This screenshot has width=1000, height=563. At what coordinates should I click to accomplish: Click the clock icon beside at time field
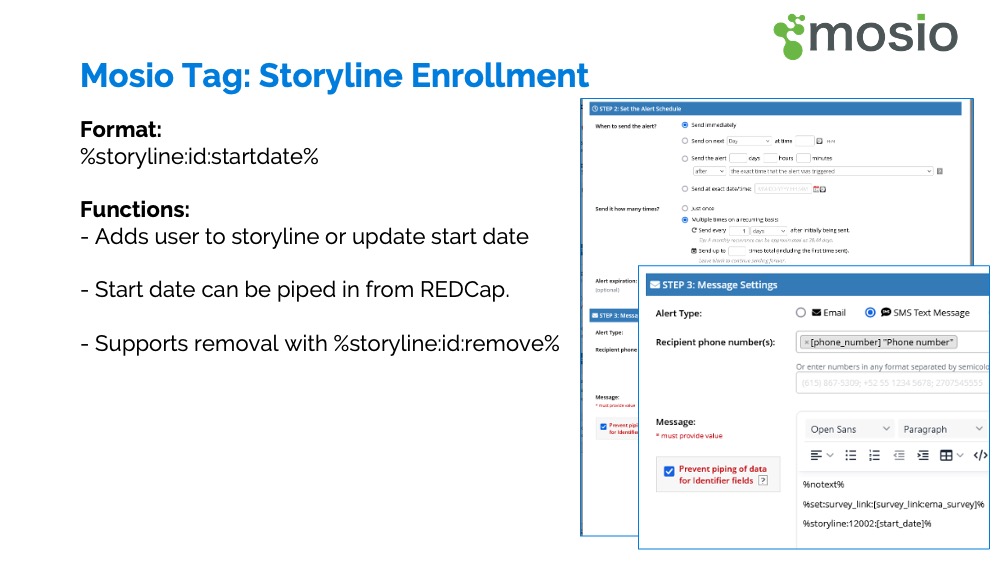click(x=820, y=141)
